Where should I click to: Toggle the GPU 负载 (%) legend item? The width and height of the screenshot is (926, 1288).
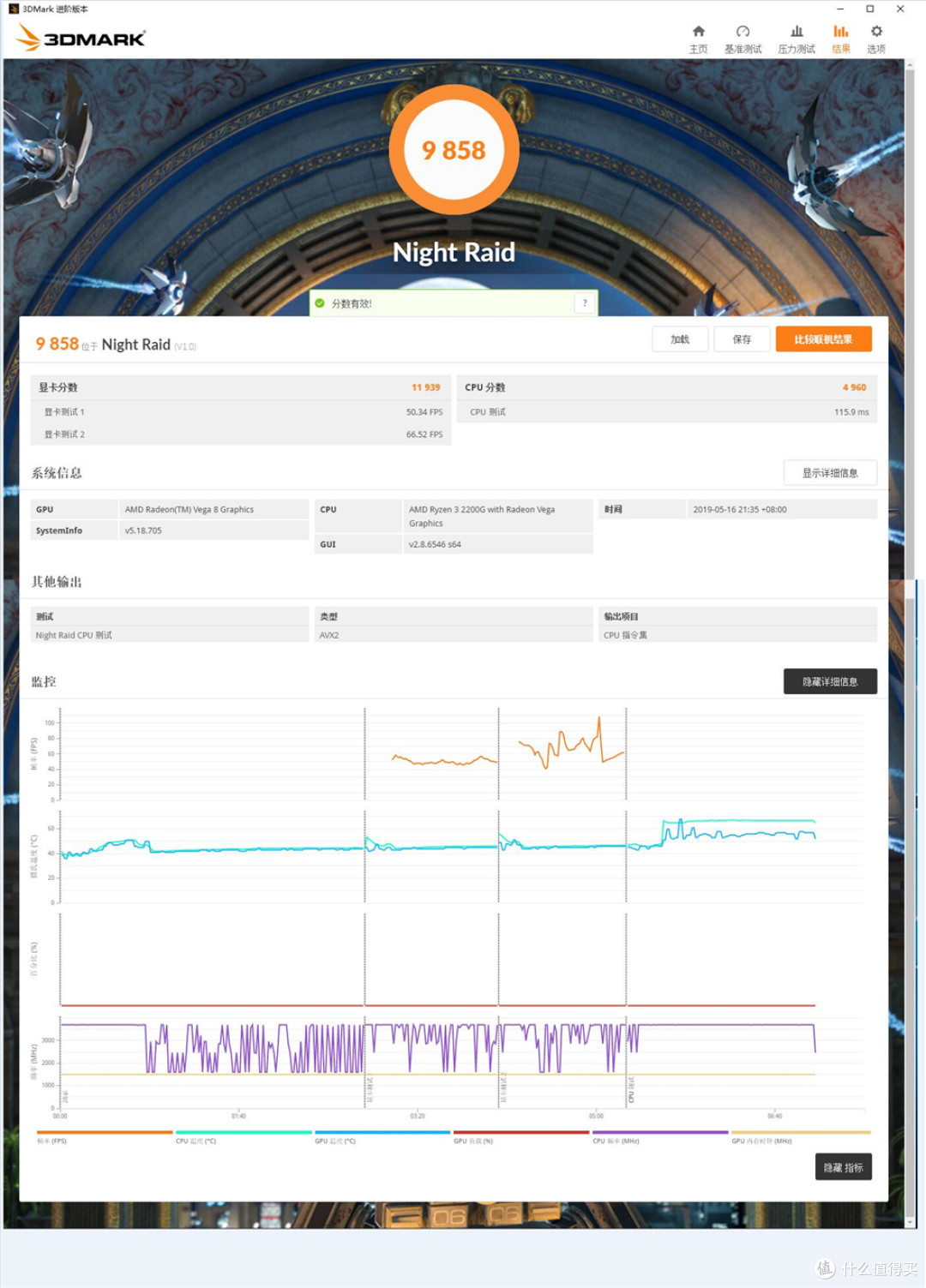(x=520, y=1137)
